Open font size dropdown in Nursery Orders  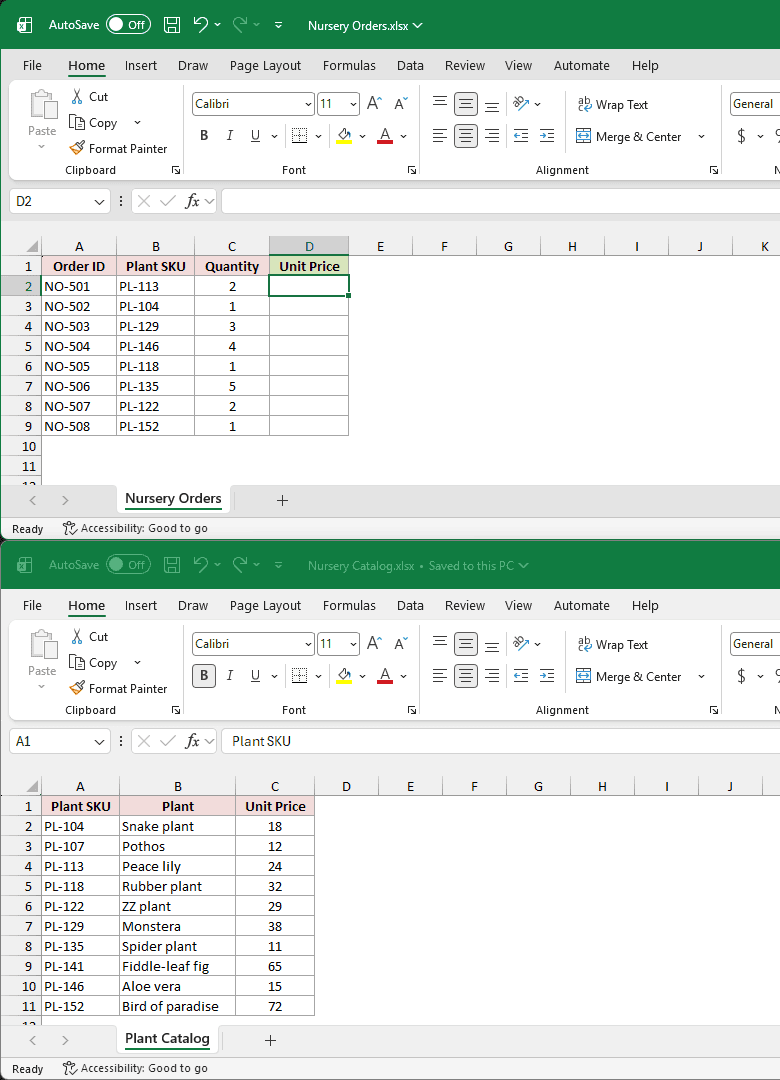[353, 104]
